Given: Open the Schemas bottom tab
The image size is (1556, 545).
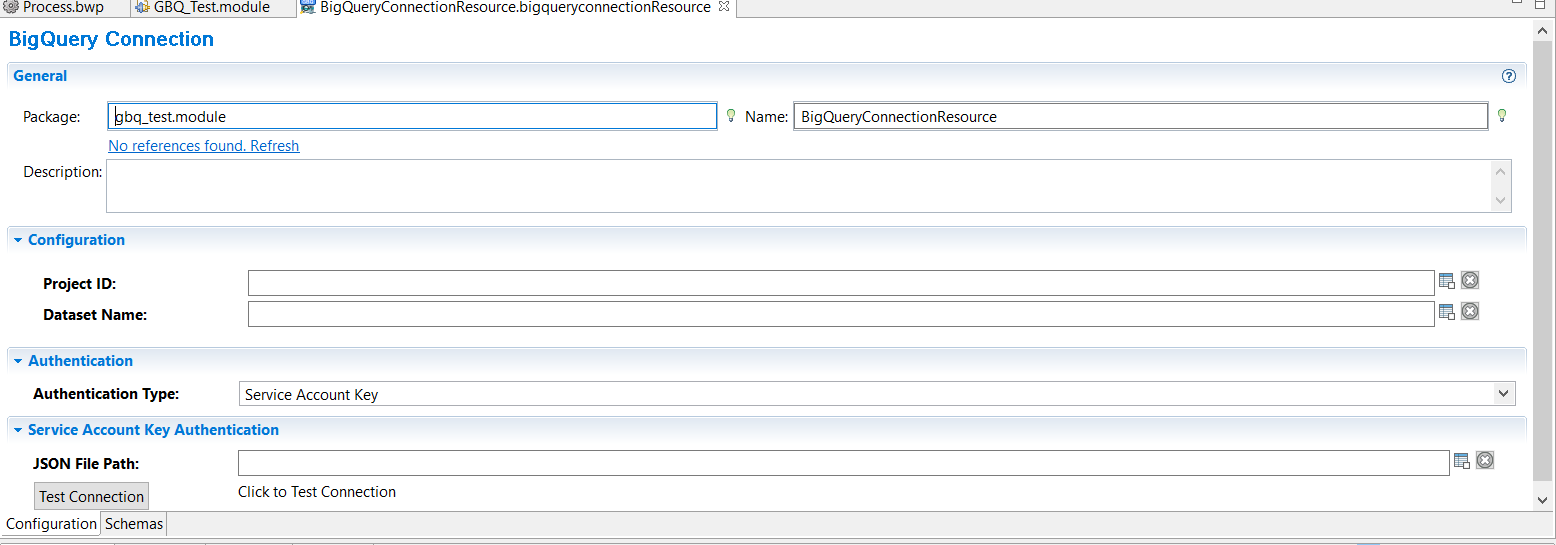Looking at the screenshot, I should pos(134,524).
